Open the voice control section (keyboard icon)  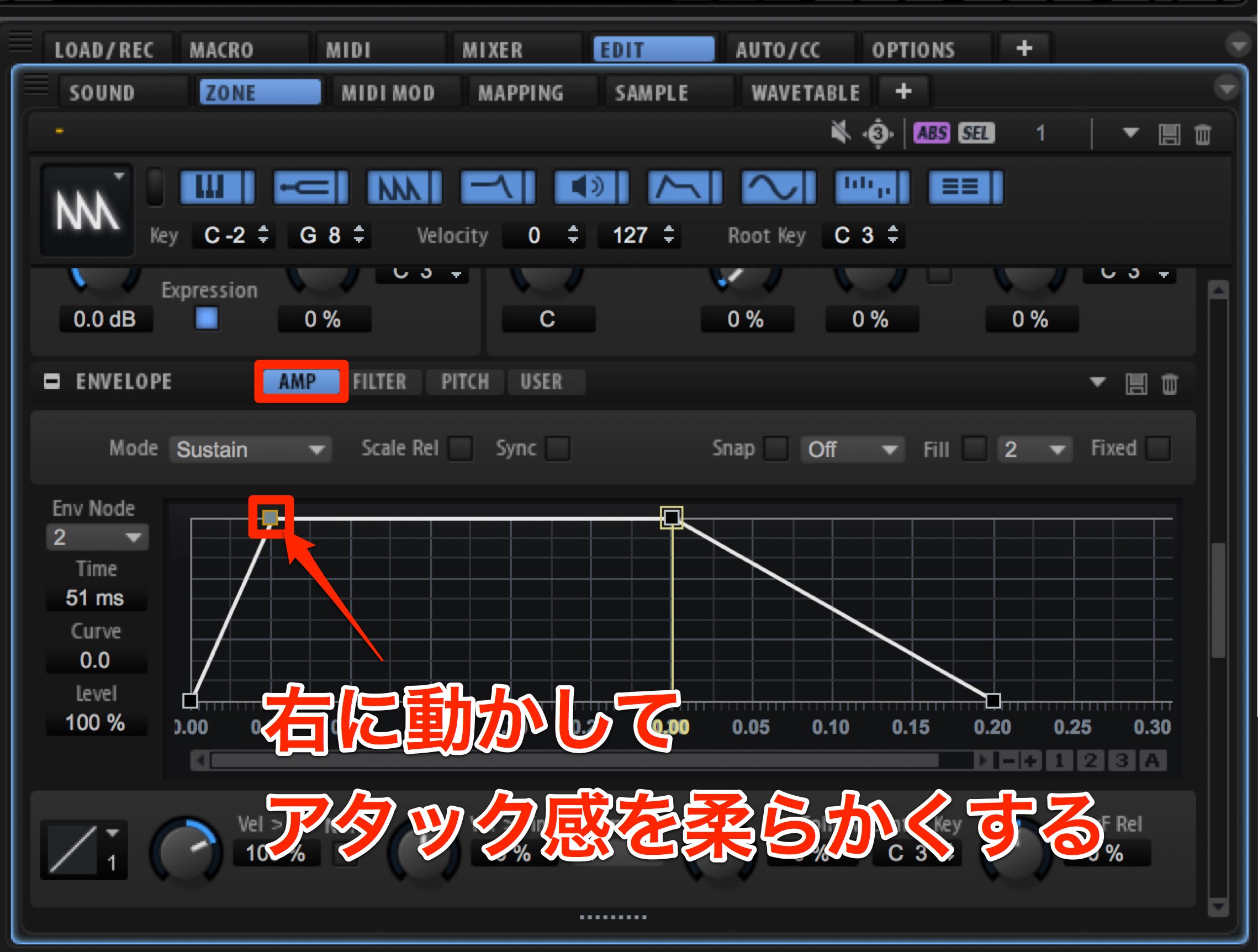coord(217,187)
